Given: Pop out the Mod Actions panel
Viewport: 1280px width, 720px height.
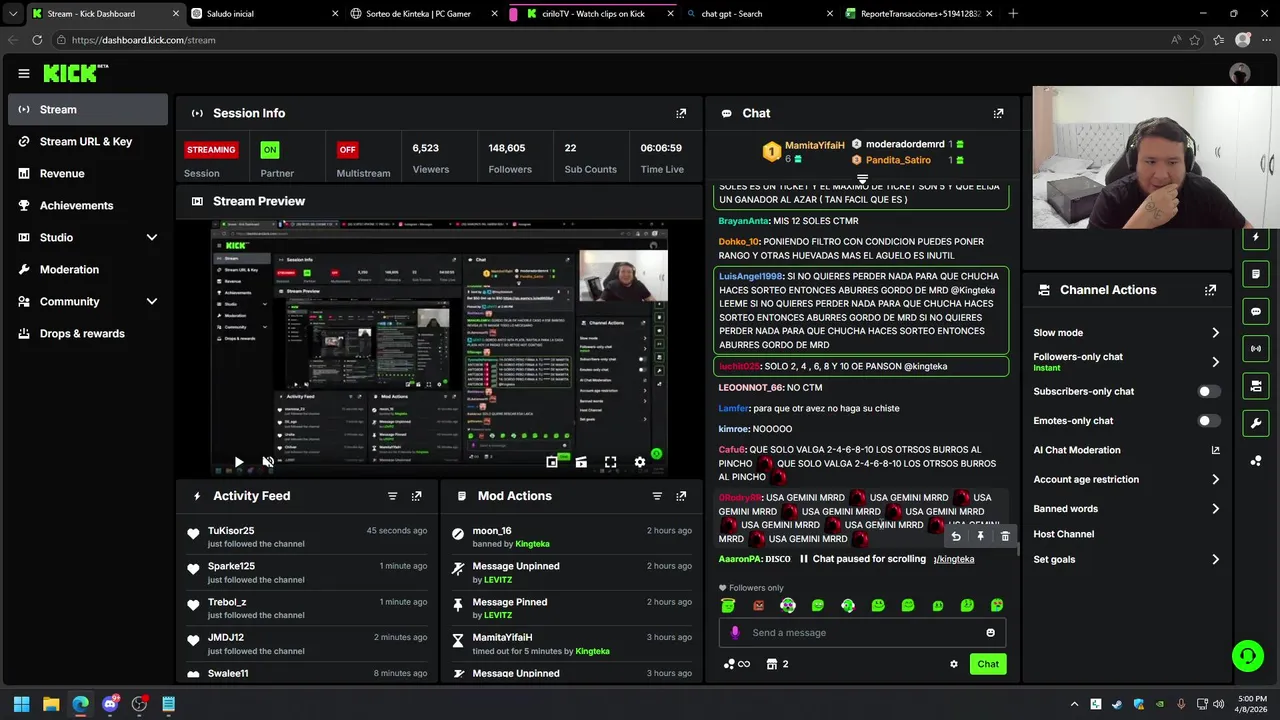Looking at the screenshot, I should click(681, 496).
